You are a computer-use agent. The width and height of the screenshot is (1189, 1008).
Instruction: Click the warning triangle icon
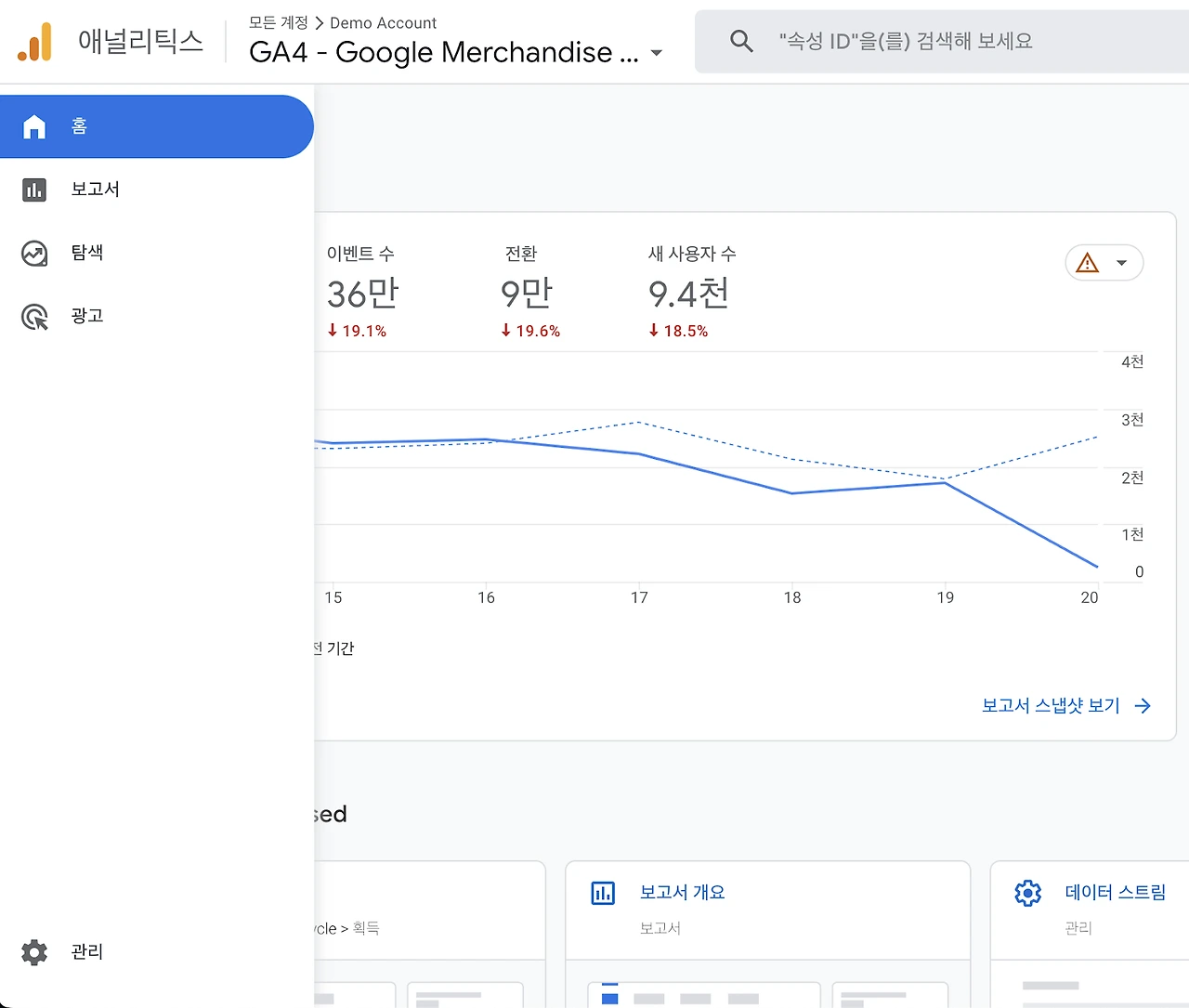(x=1087, y=263)
